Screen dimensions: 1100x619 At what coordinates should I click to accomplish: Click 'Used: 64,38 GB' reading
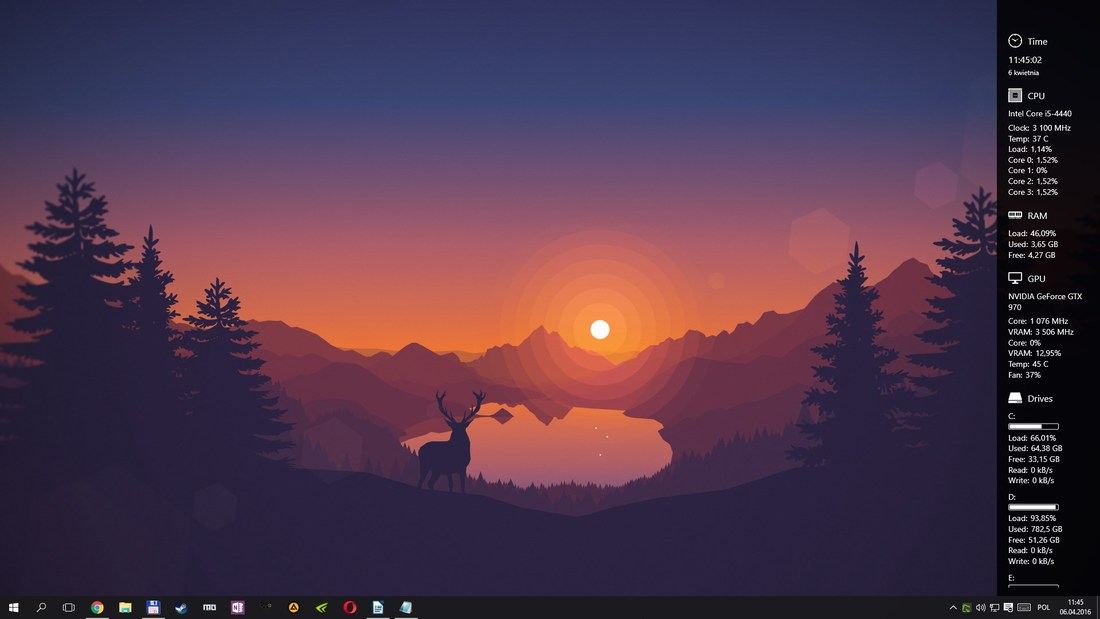click(x=1035, y=448)
